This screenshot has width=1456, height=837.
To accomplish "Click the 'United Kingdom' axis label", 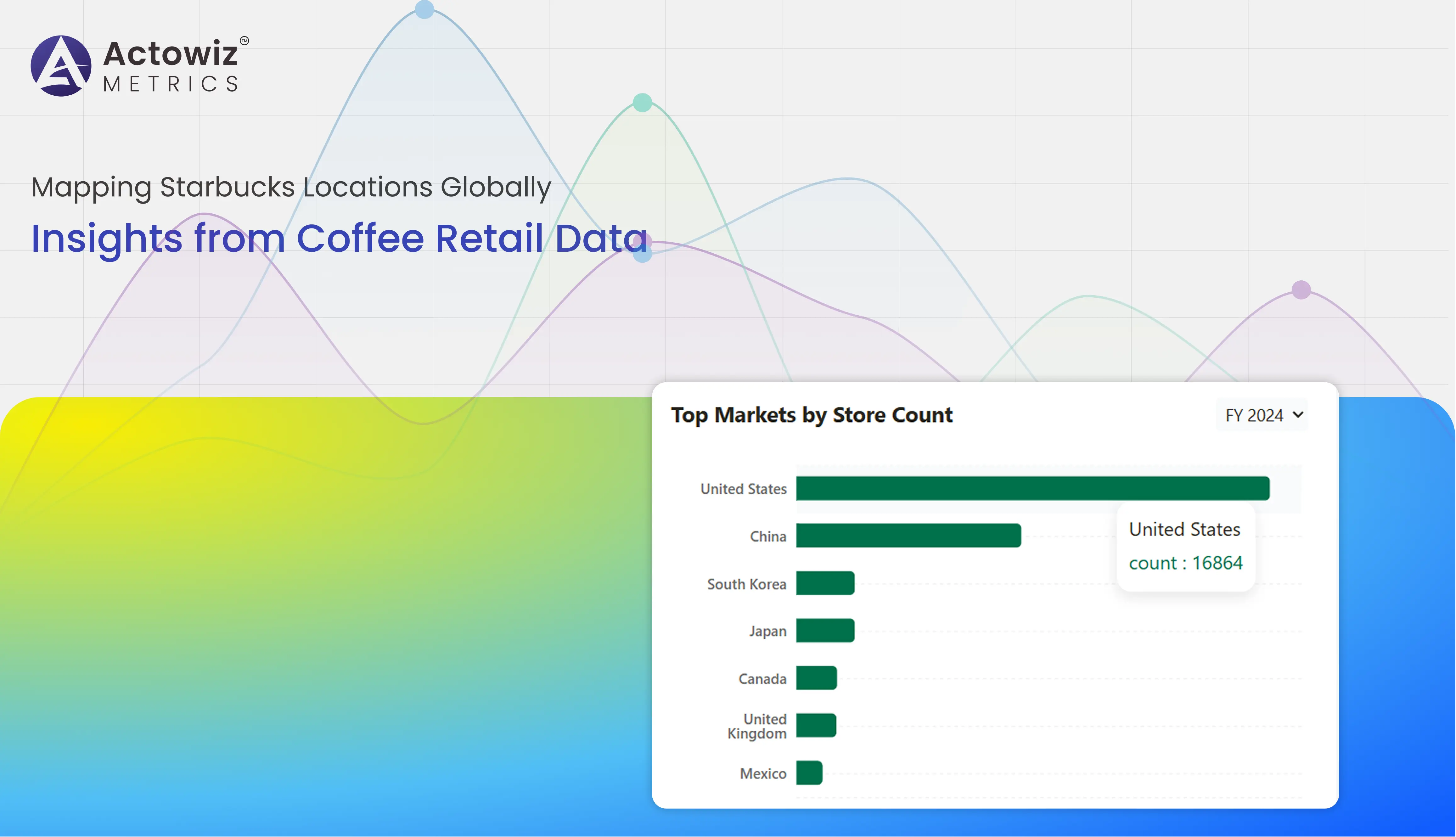I will click(757, 726).
